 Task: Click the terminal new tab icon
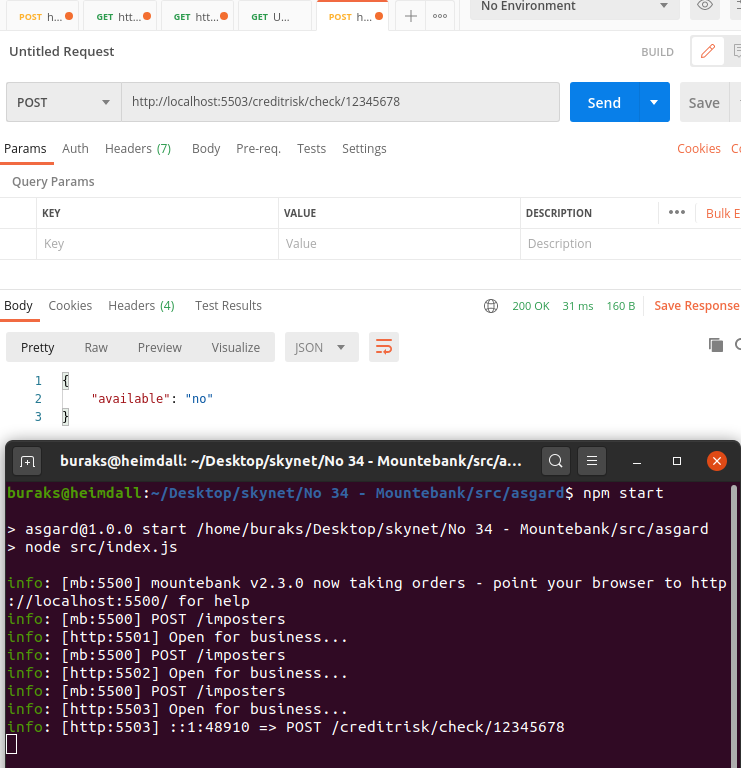pyautogui.click(x=27, y=461)
